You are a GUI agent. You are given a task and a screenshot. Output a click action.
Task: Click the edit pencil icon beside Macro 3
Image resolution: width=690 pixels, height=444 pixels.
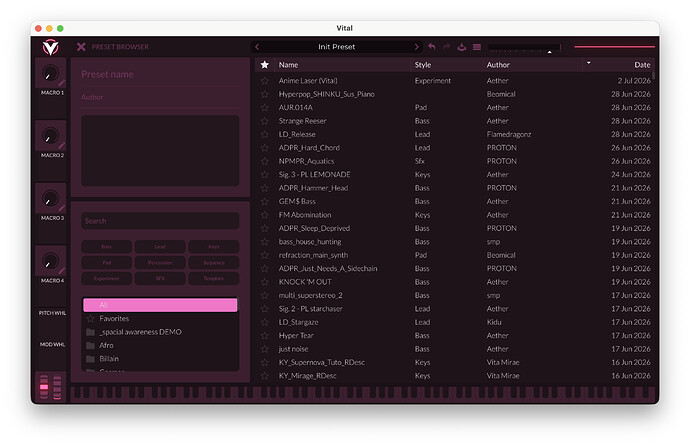62,208
